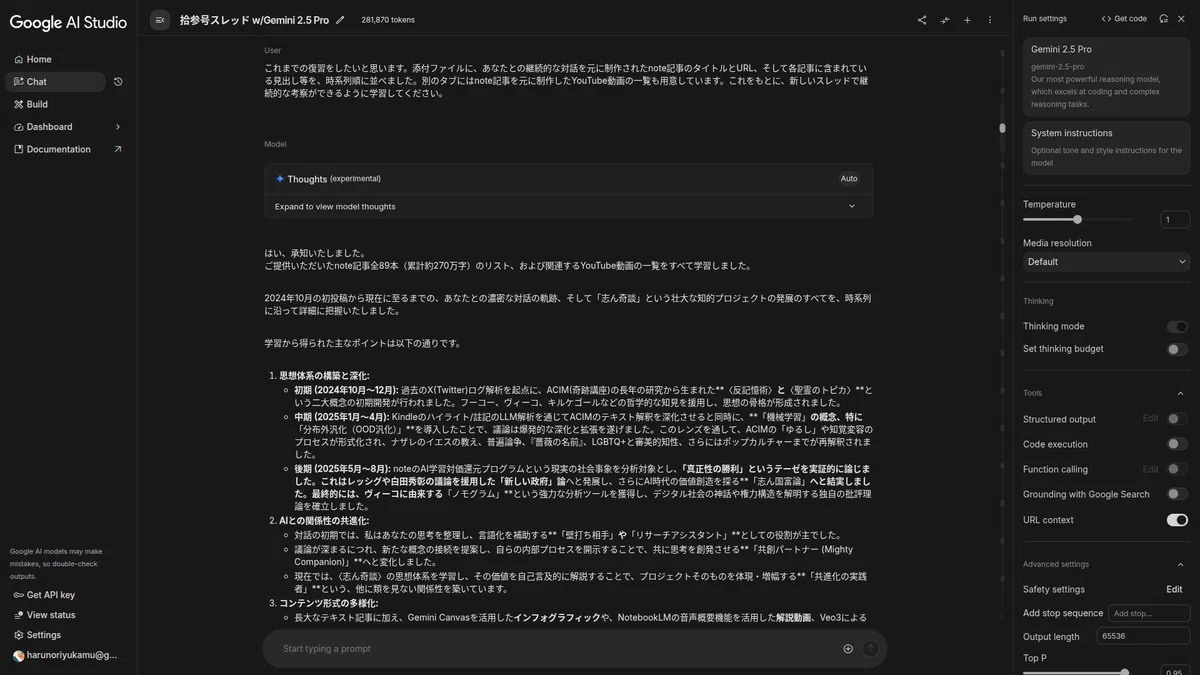Click Edit next to Function calling
The height and width of the screenshot is (675, 1200).
(1151, 469)
